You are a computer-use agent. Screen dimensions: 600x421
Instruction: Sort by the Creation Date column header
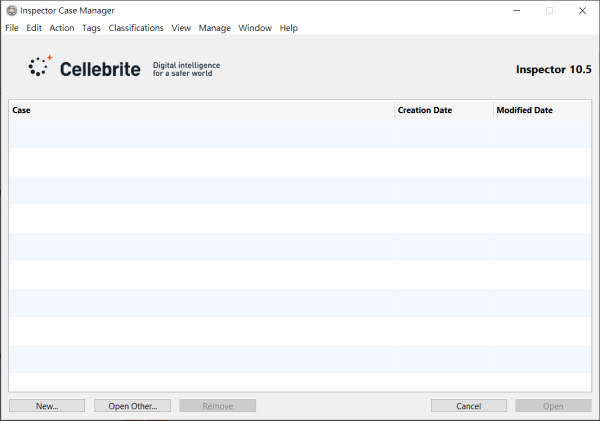coord(444,110)
